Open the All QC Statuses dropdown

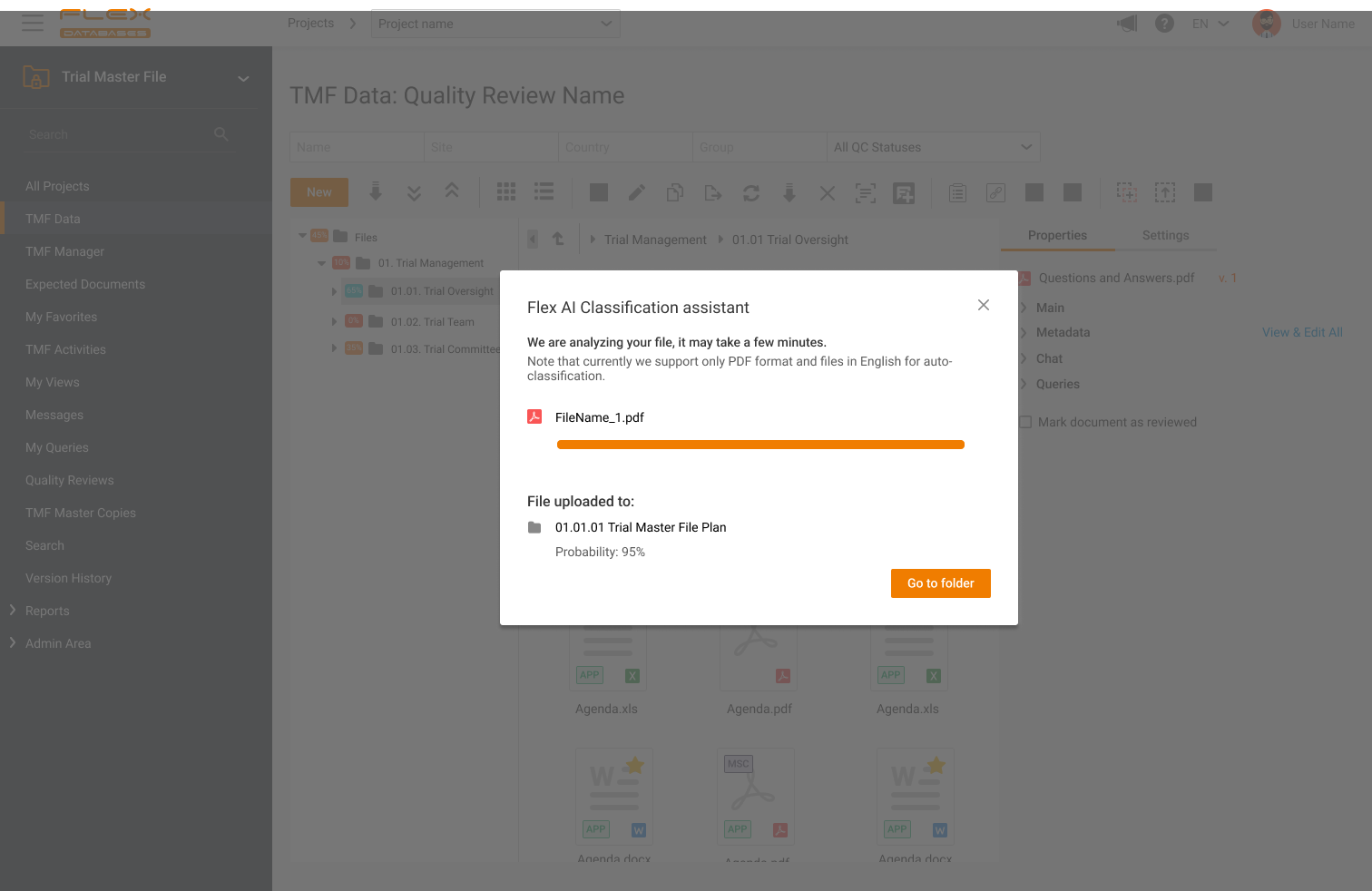coord(933,147)
